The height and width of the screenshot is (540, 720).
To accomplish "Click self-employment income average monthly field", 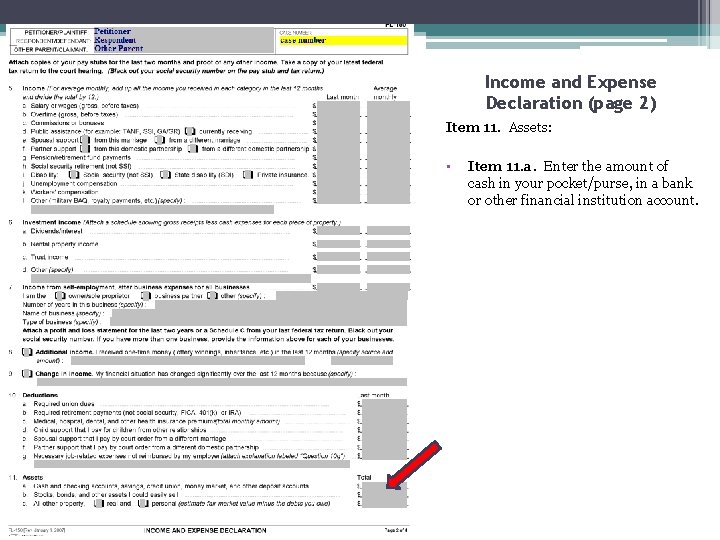I will [x=388, y=287].
